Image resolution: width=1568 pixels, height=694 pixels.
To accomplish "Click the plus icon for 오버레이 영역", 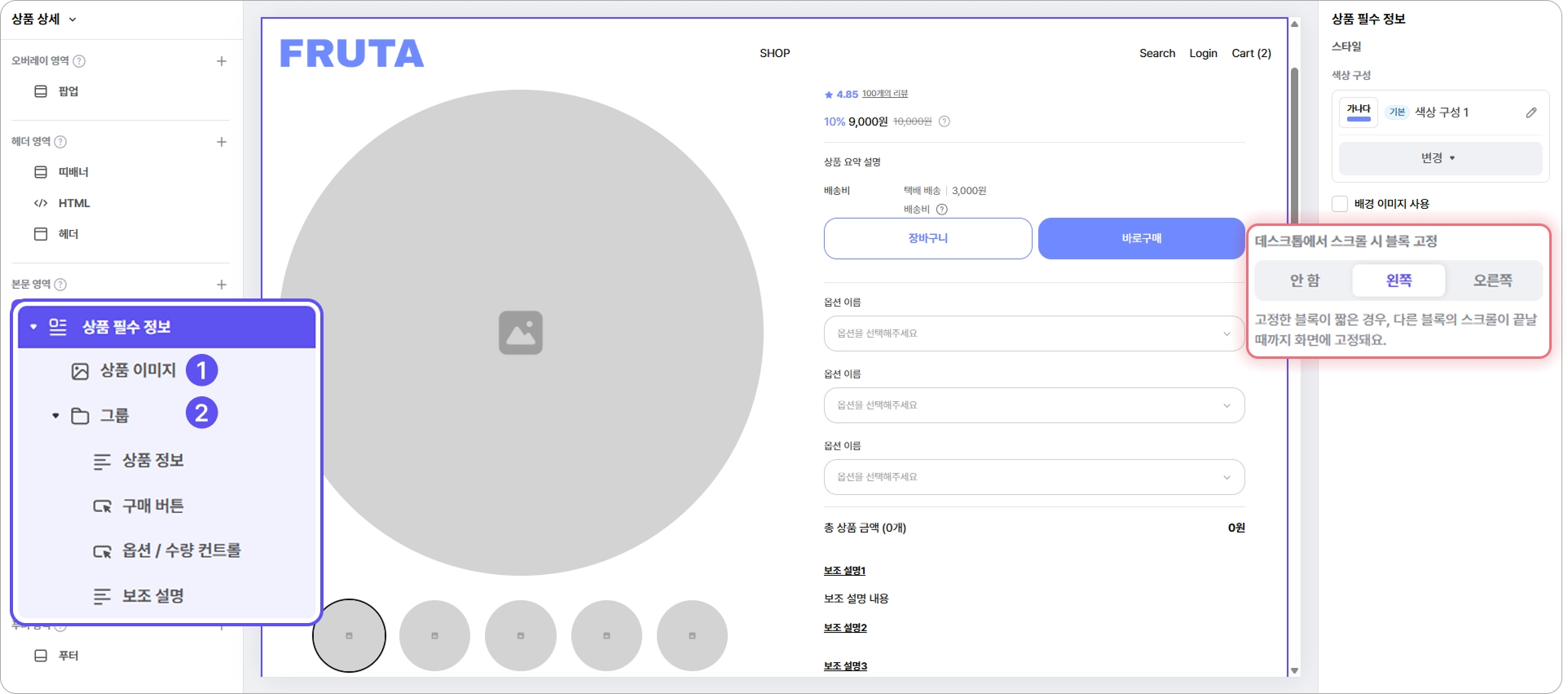I will 222,61.
